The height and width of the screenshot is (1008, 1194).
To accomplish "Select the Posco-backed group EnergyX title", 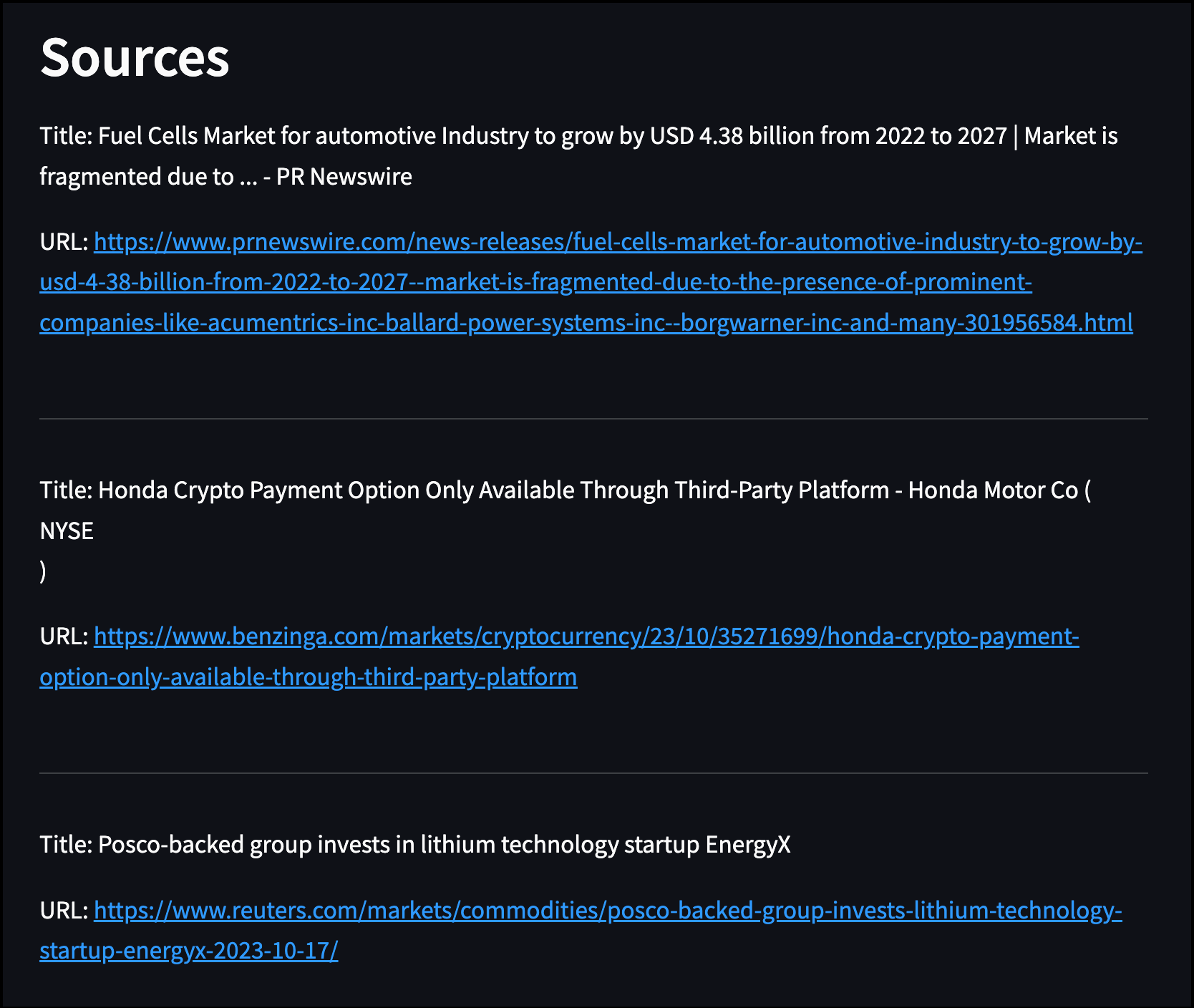I will [415, 845].
